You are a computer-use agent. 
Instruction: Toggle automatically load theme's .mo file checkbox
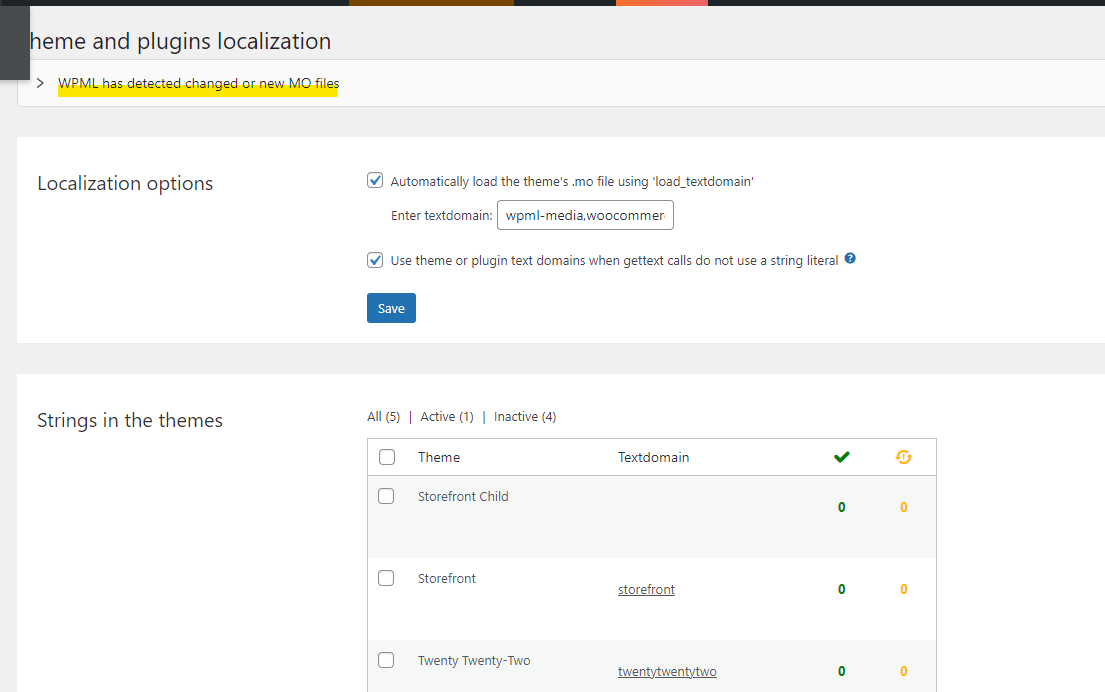click(375, 180)
